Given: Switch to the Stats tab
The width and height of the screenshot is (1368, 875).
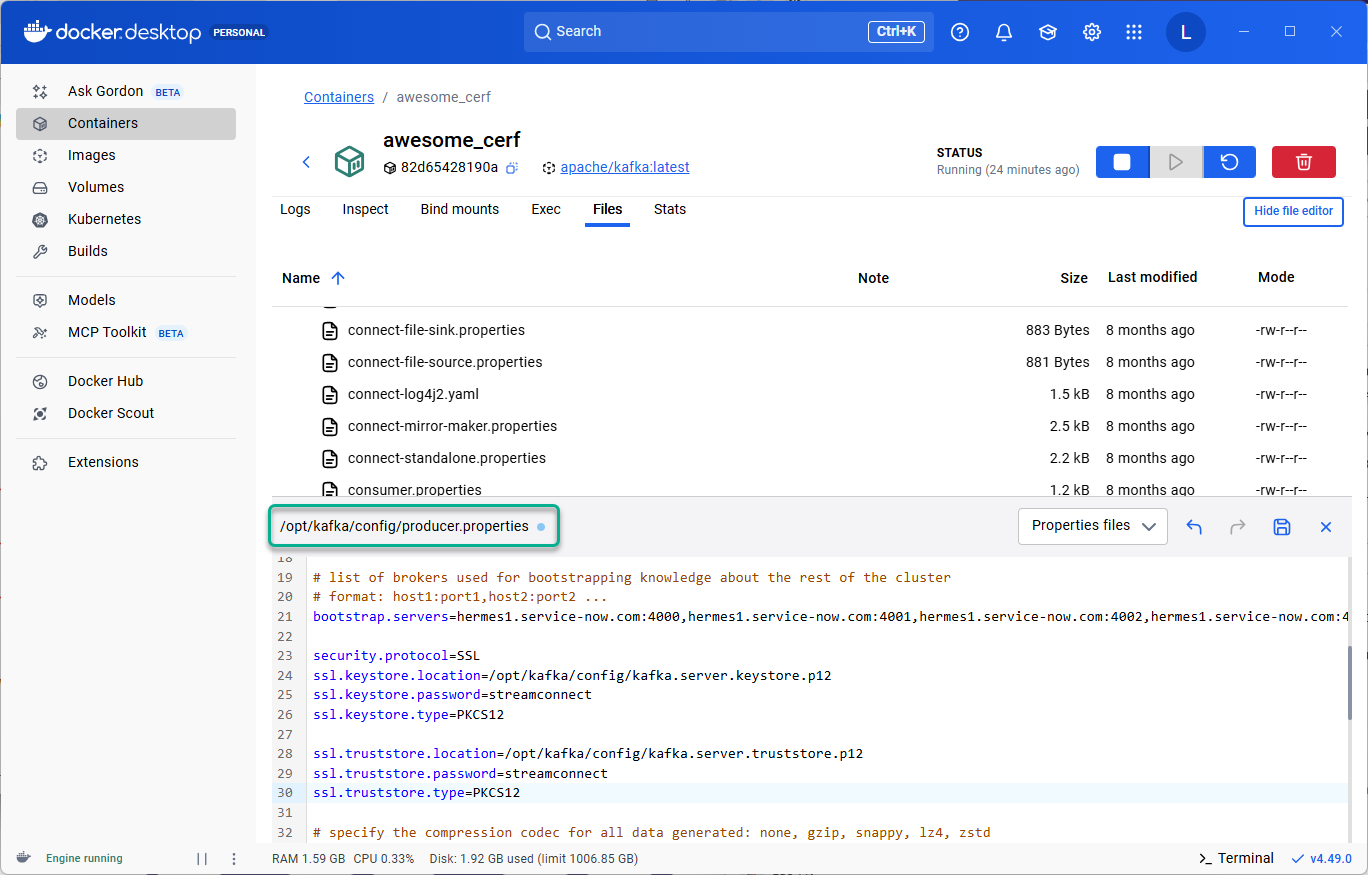Looking at the screenshot, I should [669, 209].
